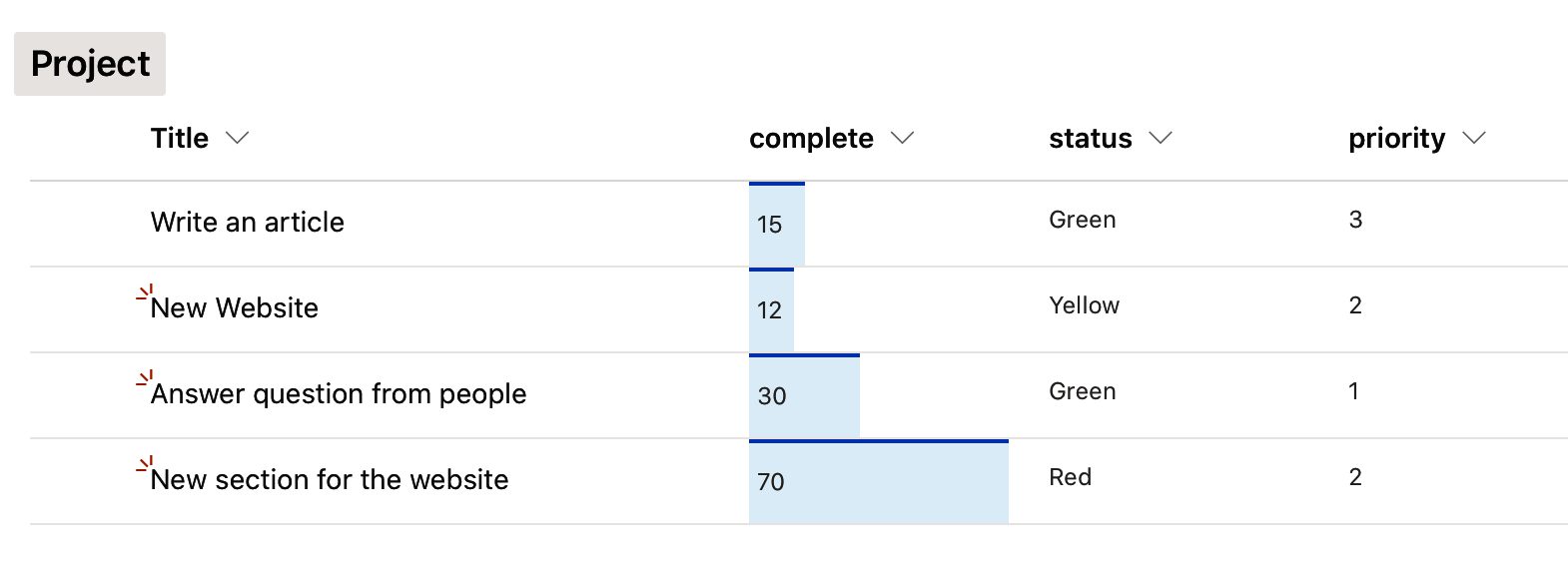Click the 30 percent complete progress bar
1568x561 pixels.
click(x=804, y=396)
